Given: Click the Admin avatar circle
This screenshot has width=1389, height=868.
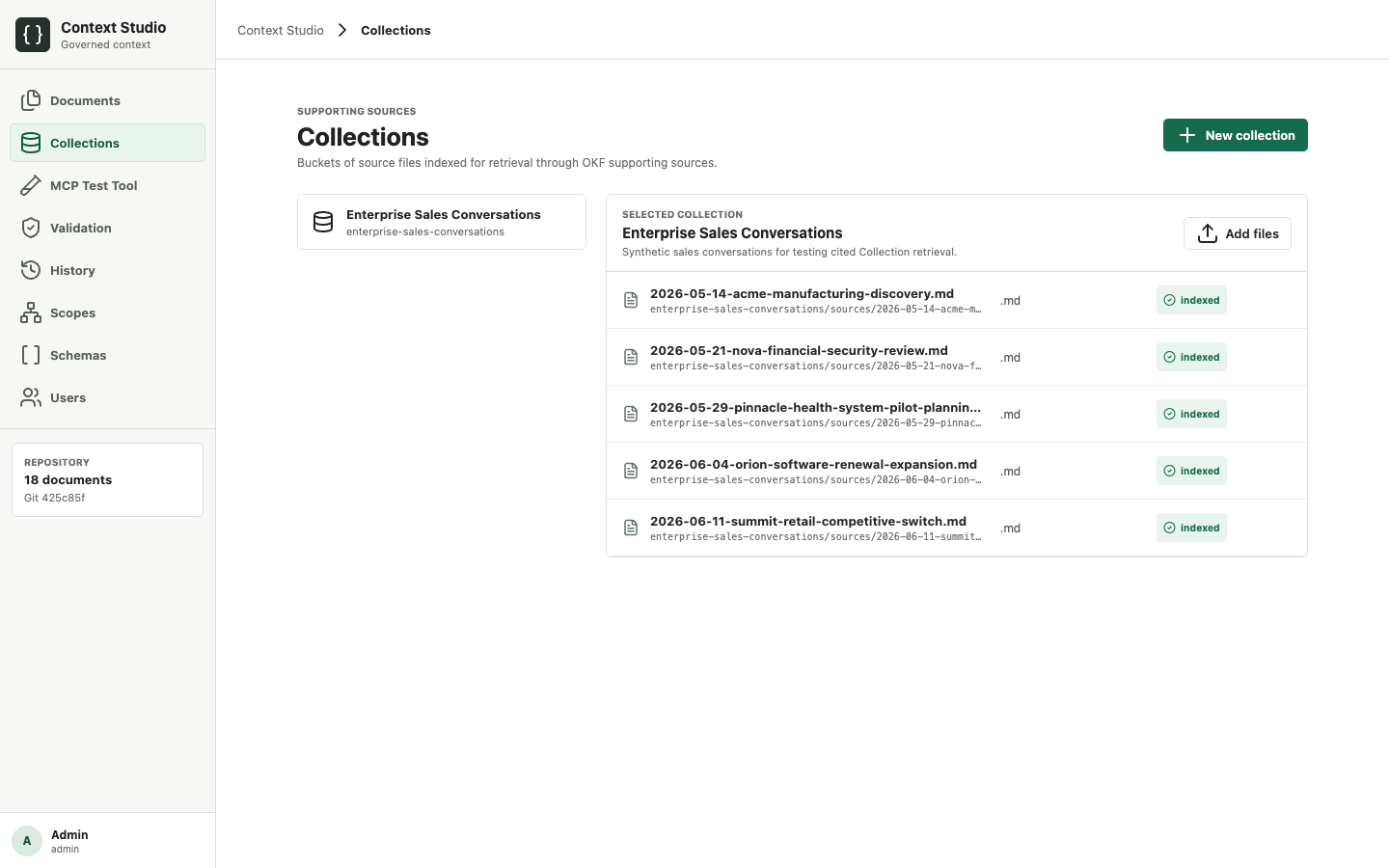Looking at the screenshot, I should pyautogui.click(x=27, y=841).
